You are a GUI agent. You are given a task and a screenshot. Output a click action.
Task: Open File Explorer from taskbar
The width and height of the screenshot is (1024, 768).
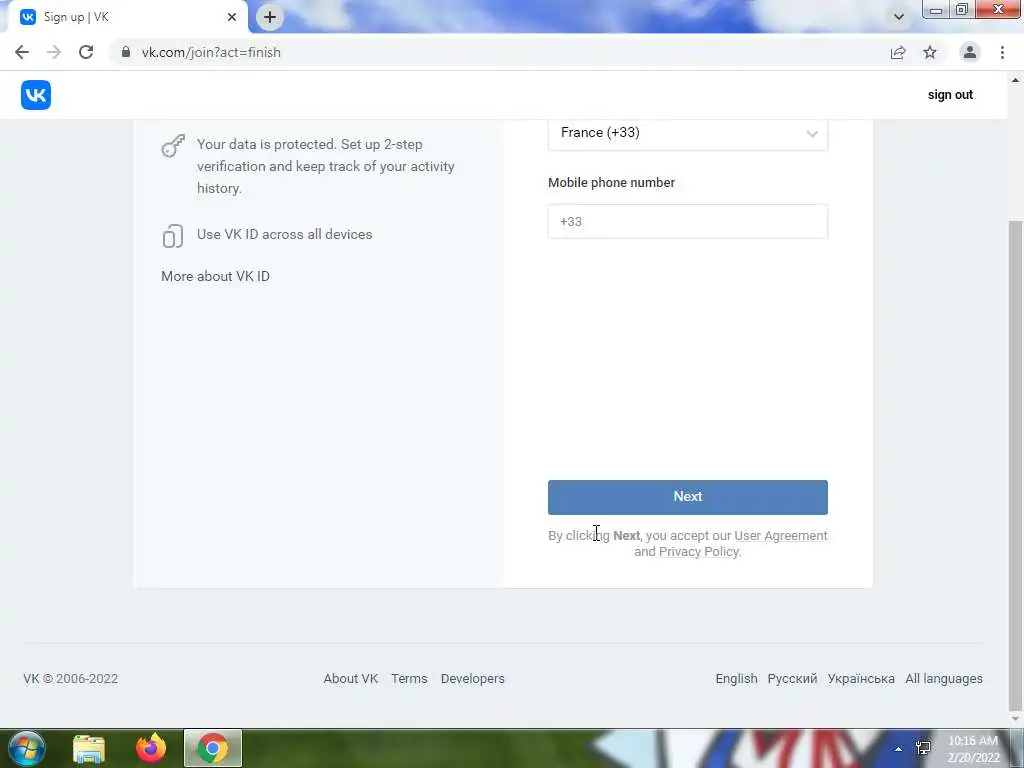(x=89, y=748)
